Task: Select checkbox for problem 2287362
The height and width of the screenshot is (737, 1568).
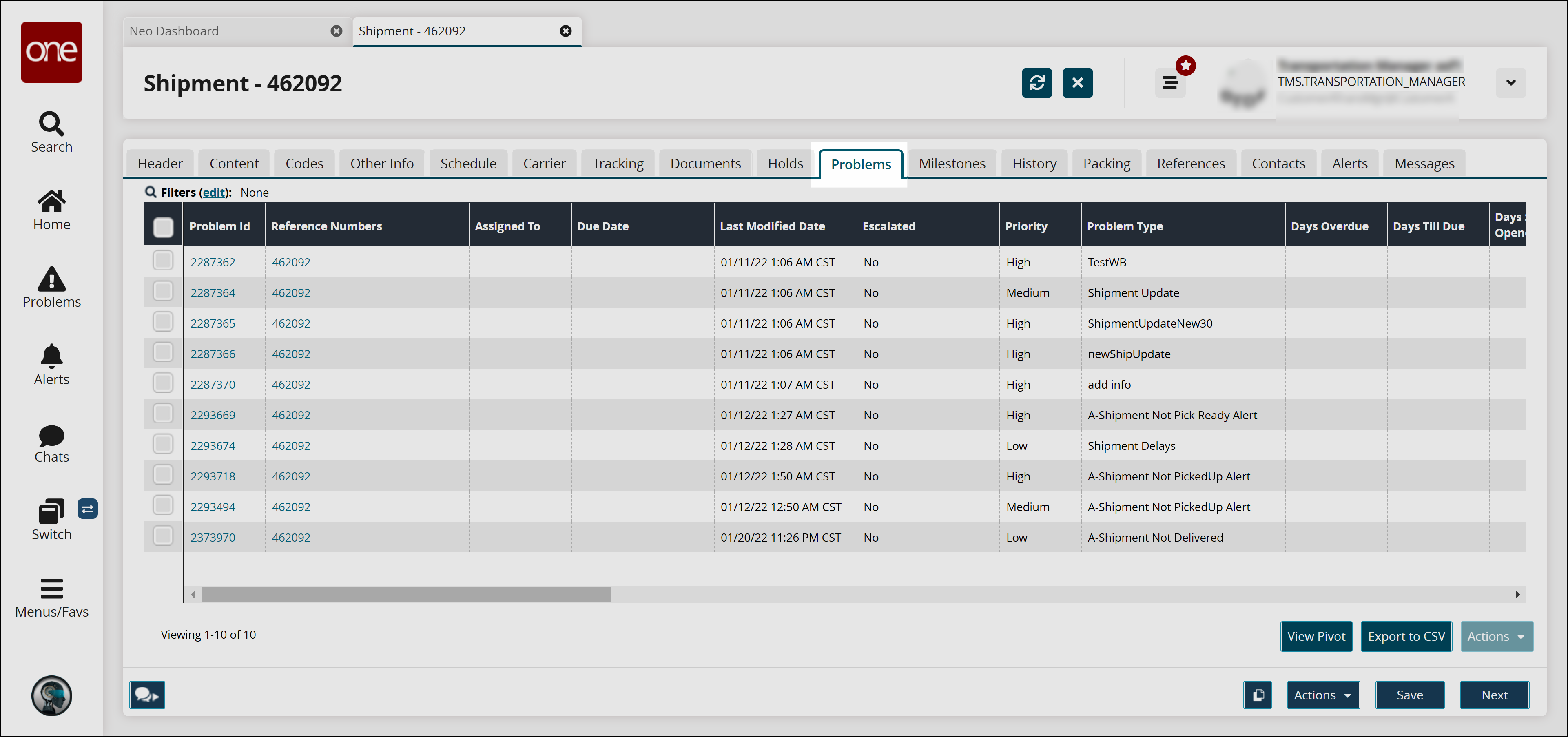Action: pyautogui.click(x=163, y=261)
